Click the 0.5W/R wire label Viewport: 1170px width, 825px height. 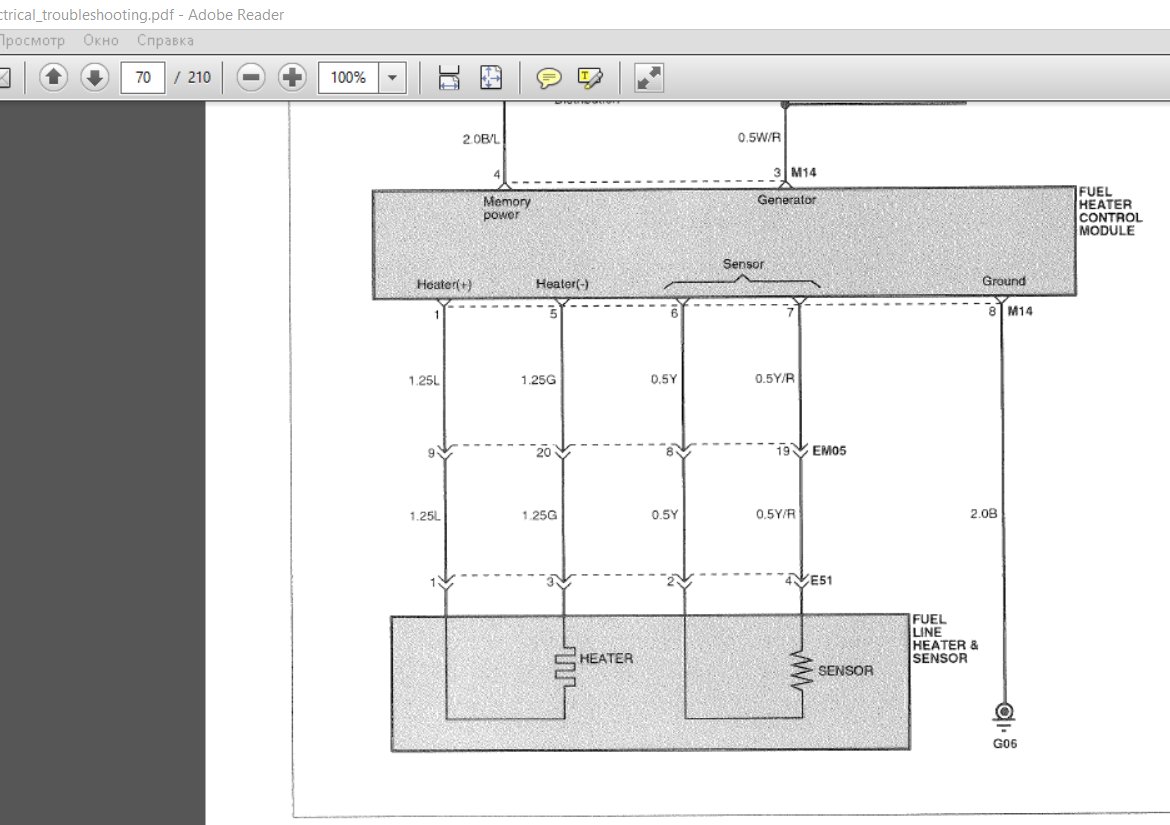click(759, 137)
